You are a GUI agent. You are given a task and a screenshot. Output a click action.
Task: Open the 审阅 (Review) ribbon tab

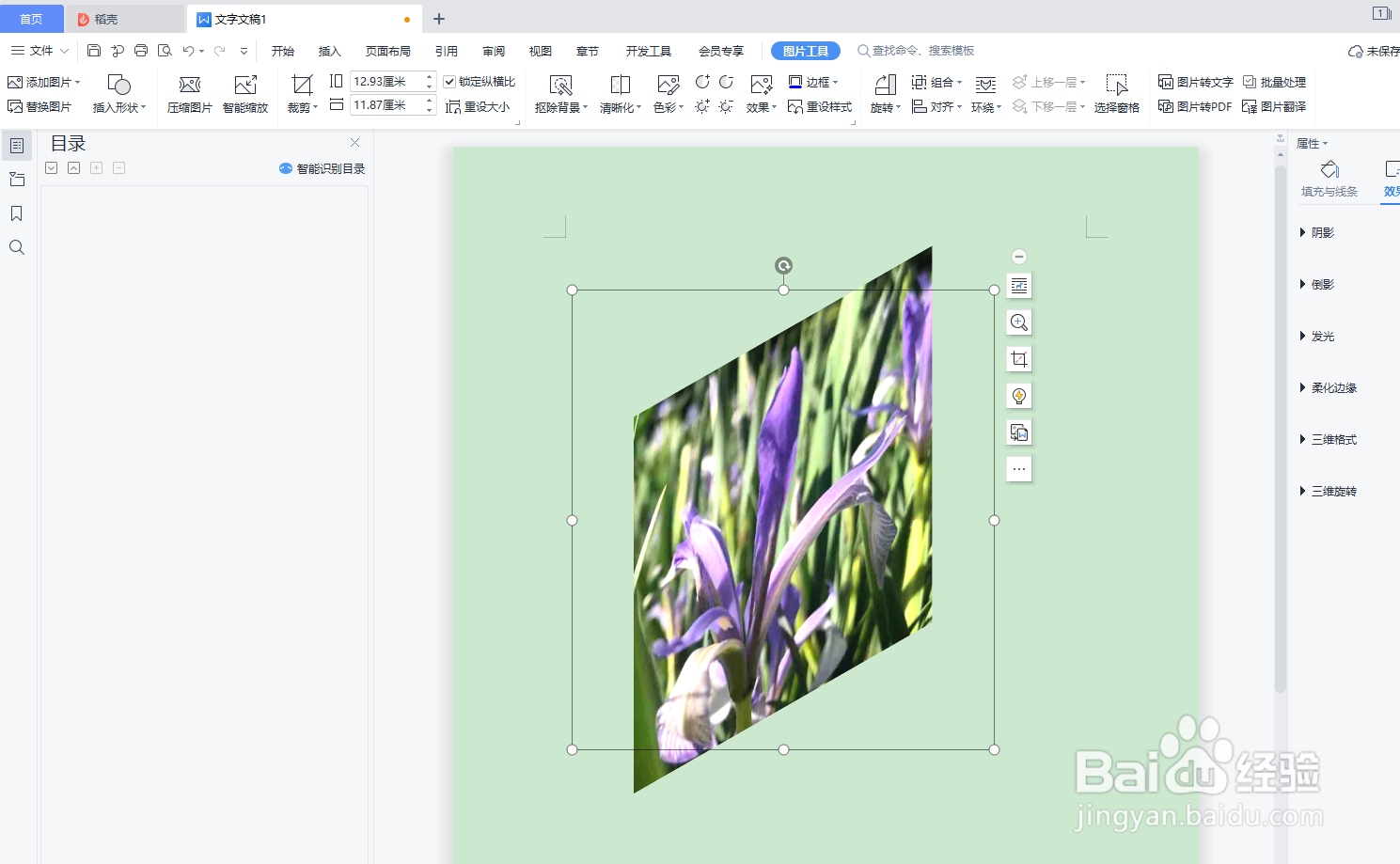(494, 51)
